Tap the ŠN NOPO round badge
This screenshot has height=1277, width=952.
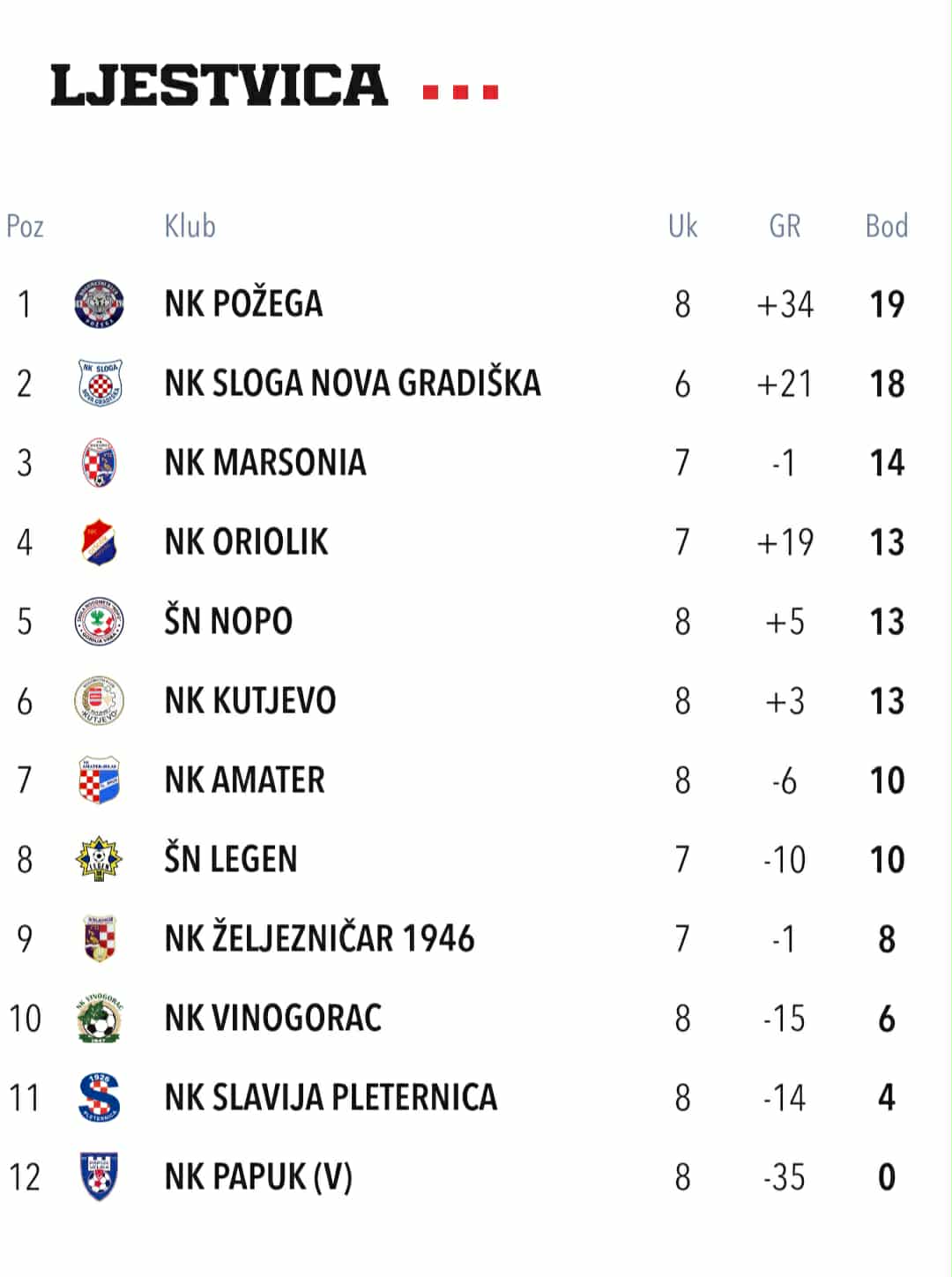(x=99, y=622)
